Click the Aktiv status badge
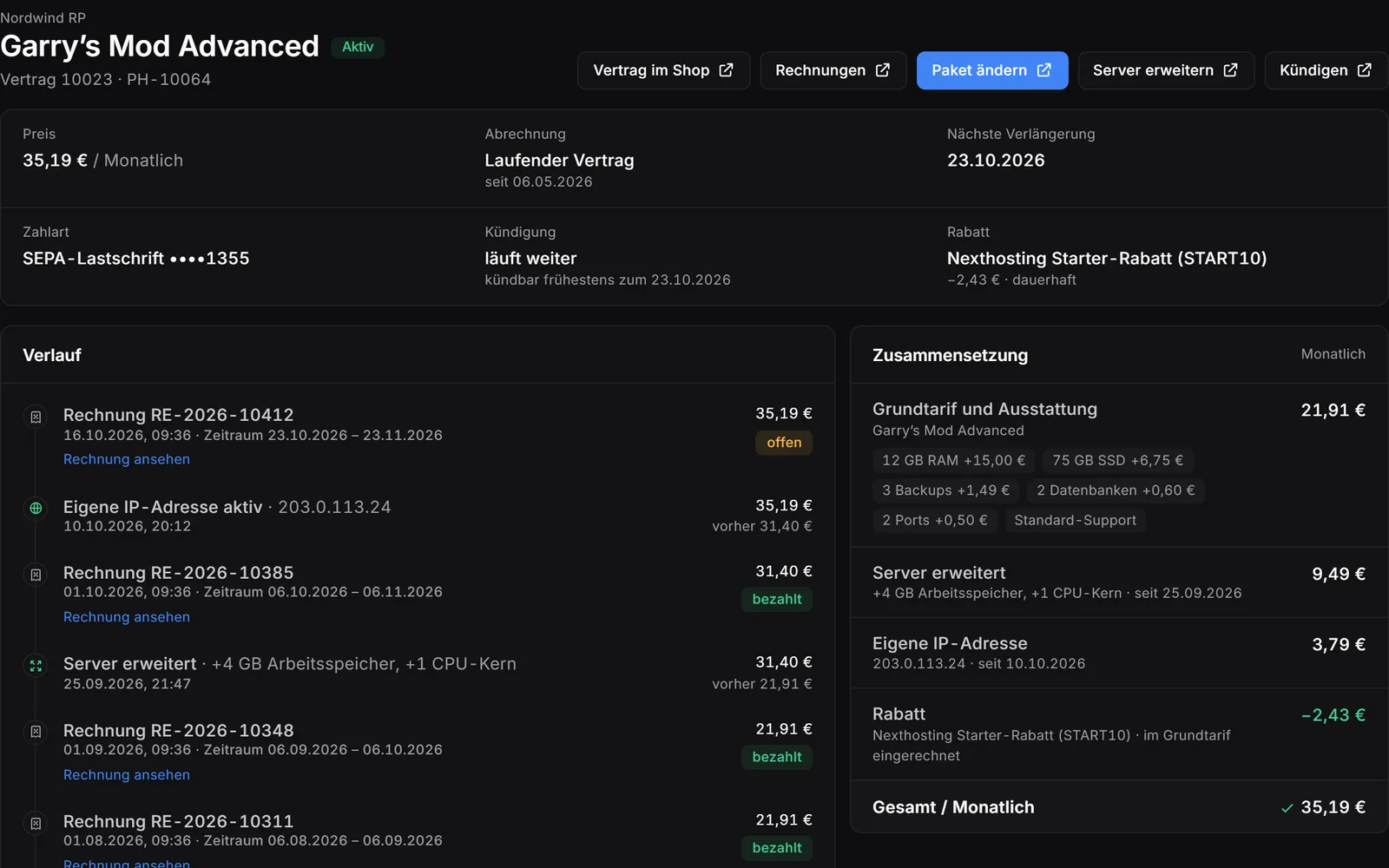 tap(358, 47)
